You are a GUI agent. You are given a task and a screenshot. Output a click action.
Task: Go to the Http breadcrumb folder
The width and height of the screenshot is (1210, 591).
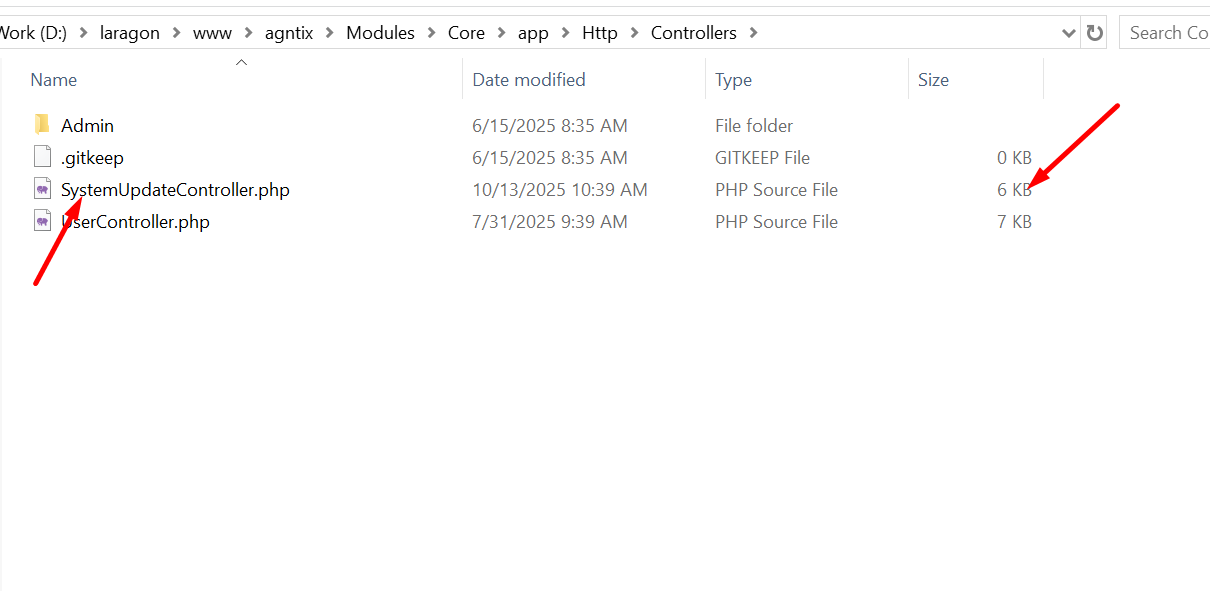point(600,33)
